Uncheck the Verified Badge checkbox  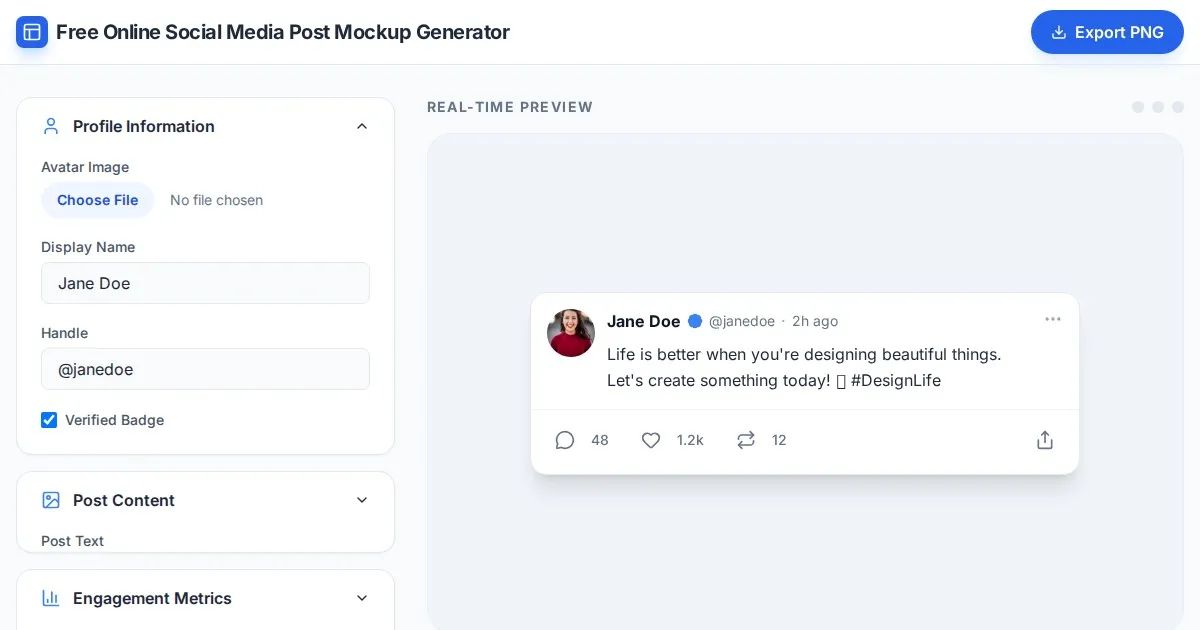(x=49, y=420)
